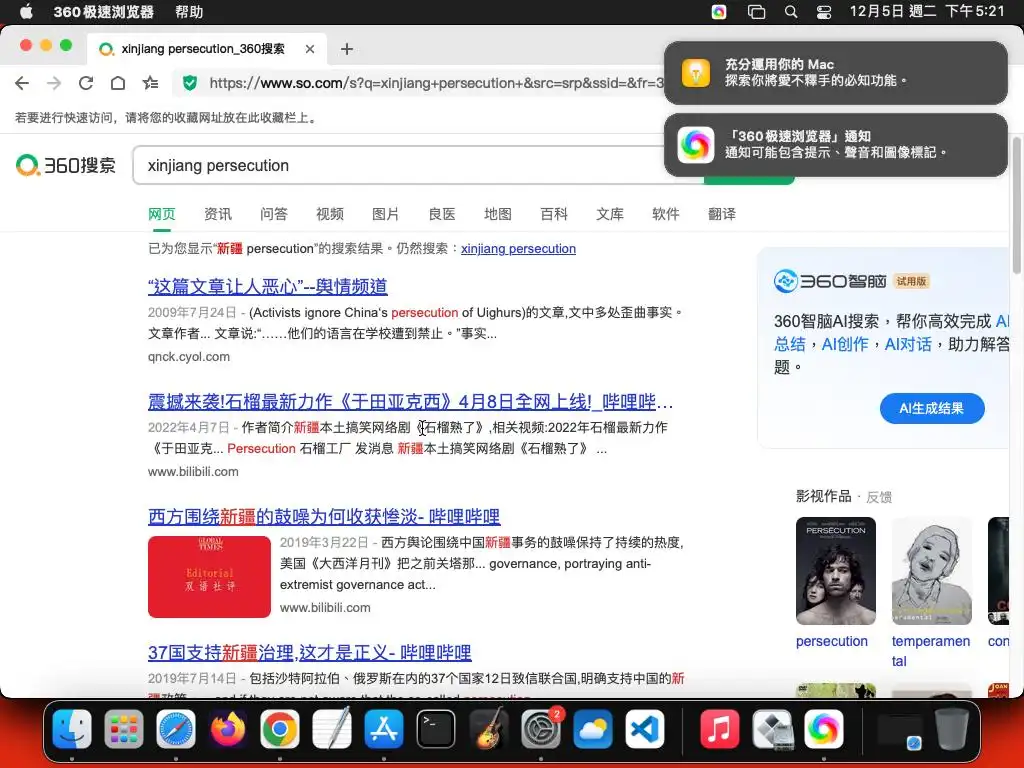Open result 37国支持新疆治理,这才是正义
1024x768 pixels.
click(x=310, y=652)
